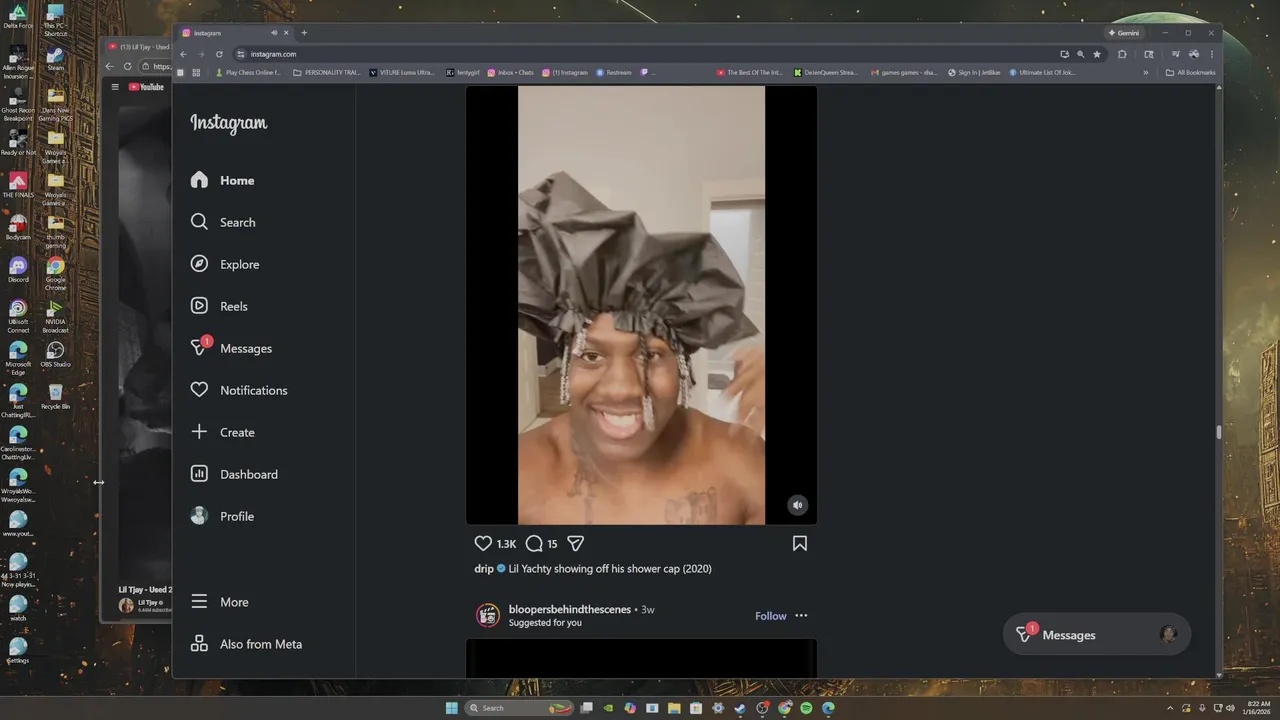Open The Best Of The Int... bookmark
Image resolution: width=1280 pixels, height=720 pixels.
(x=750, y=72)
